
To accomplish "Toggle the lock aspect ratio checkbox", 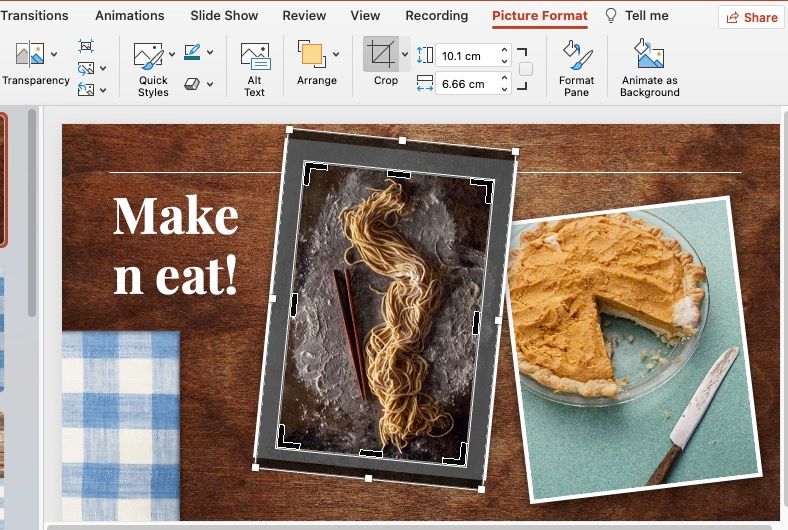I will (526, 69).
